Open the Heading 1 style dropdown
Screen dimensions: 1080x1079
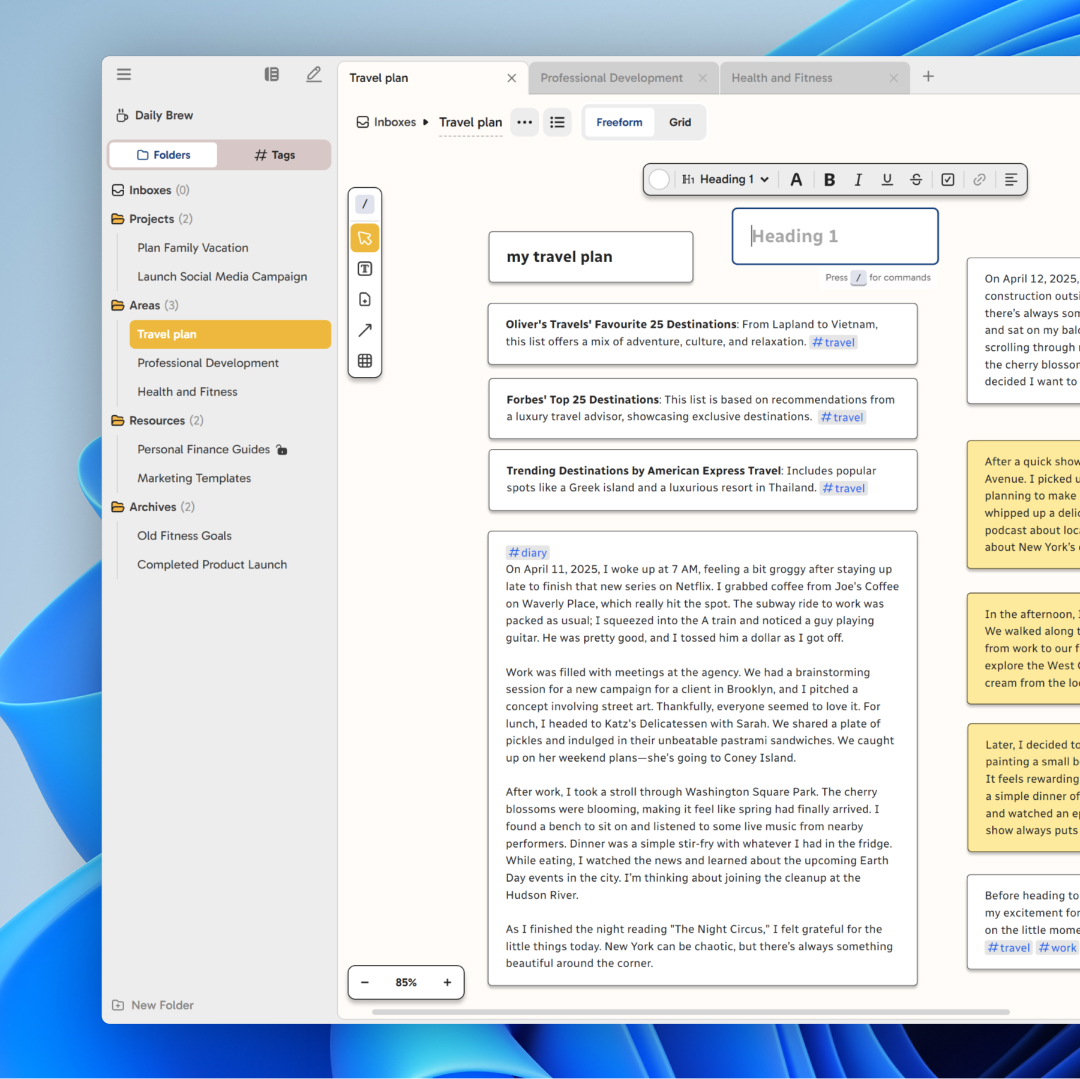point(726,180)
